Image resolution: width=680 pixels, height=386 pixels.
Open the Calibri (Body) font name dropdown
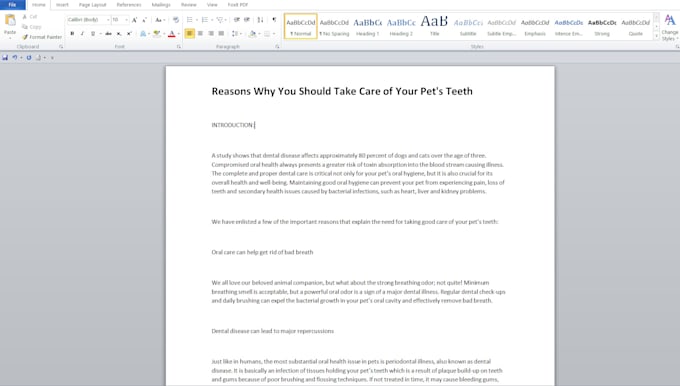pyautogui.click(x=108, y=20)
